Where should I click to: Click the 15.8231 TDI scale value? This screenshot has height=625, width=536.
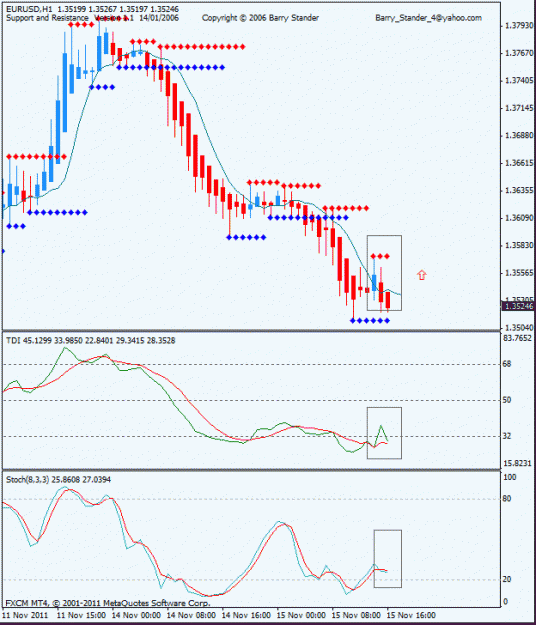[517, 463]
